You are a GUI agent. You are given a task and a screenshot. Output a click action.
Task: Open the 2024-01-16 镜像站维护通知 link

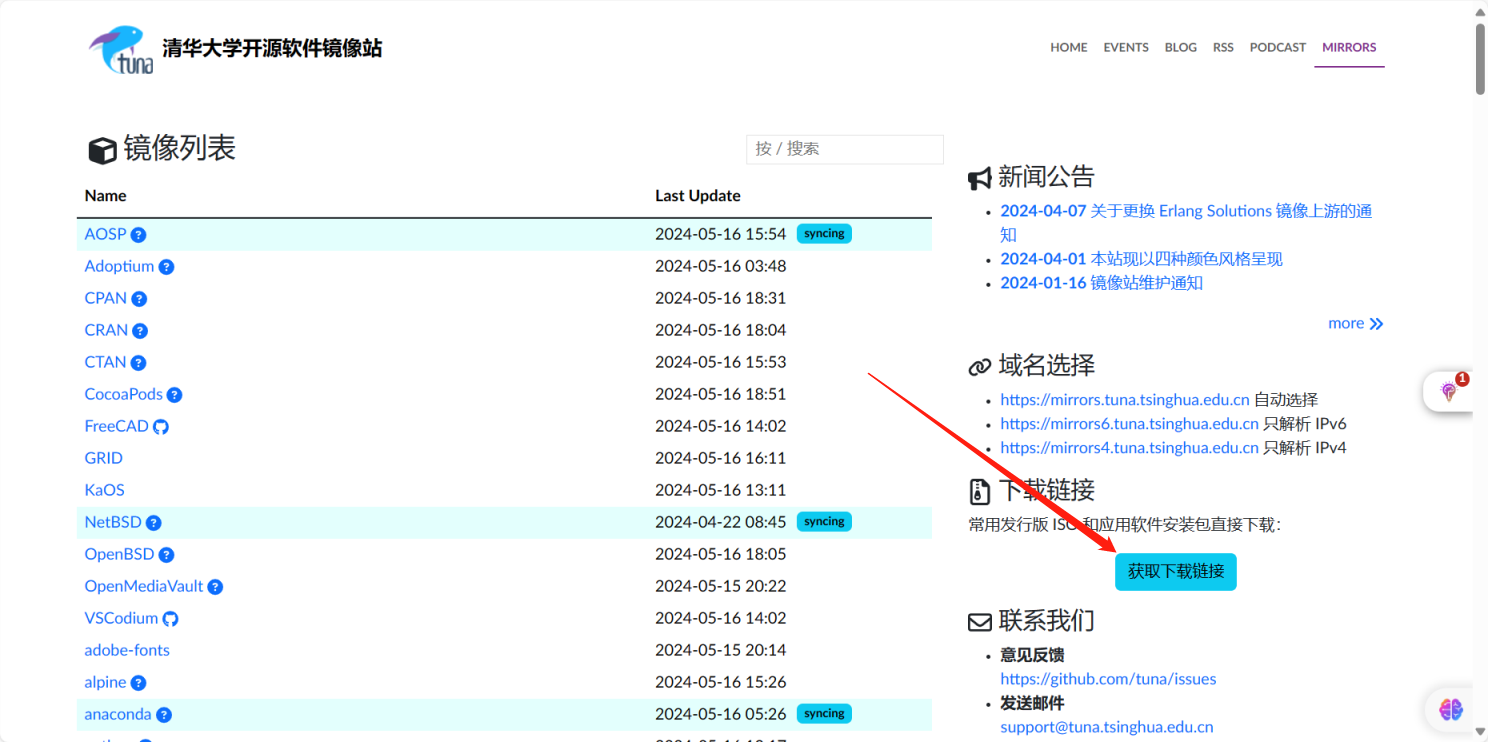(1101, 283)
